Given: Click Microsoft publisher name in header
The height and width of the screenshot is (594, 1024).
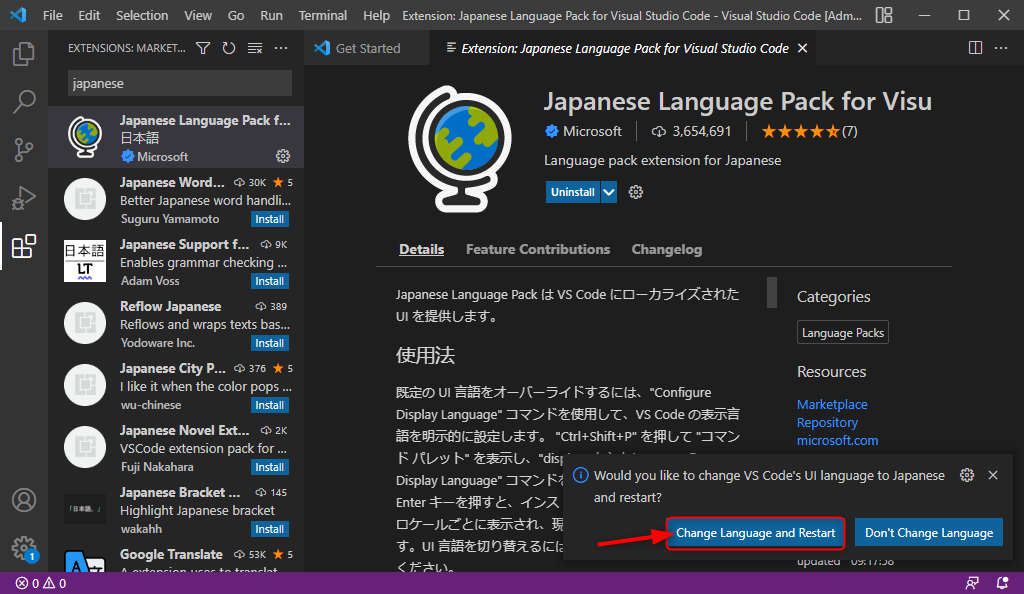Looking at the screenshot, I should 592,131.
